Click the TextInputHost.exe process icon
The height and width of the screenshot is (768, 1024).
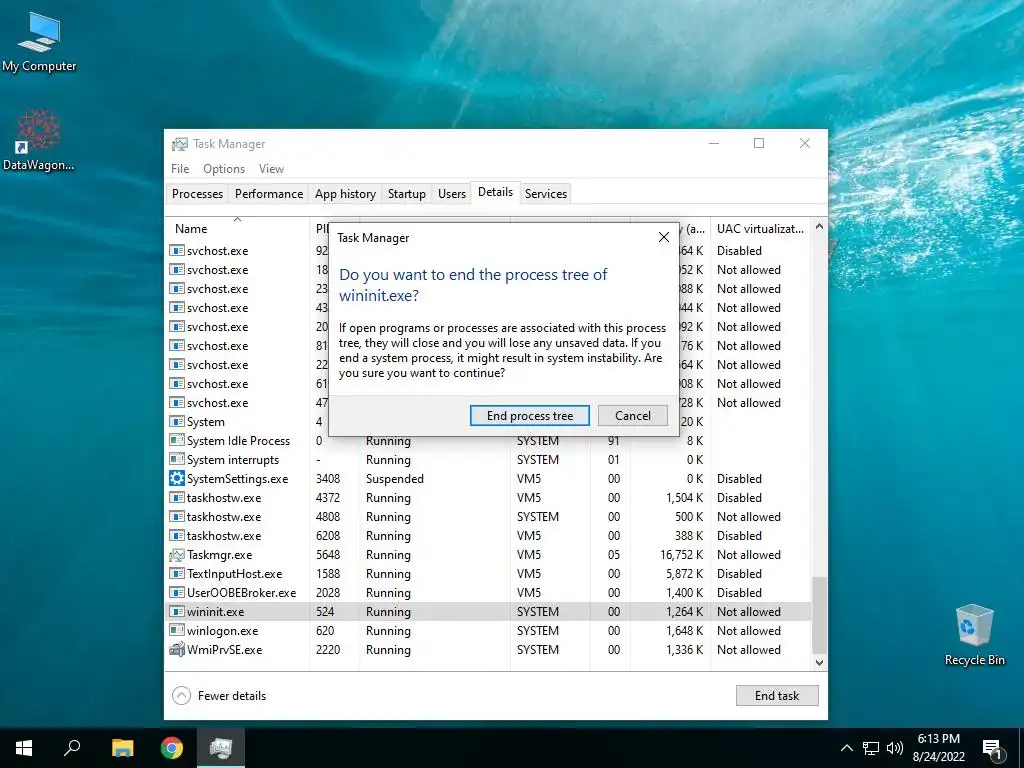pos(176,573)
